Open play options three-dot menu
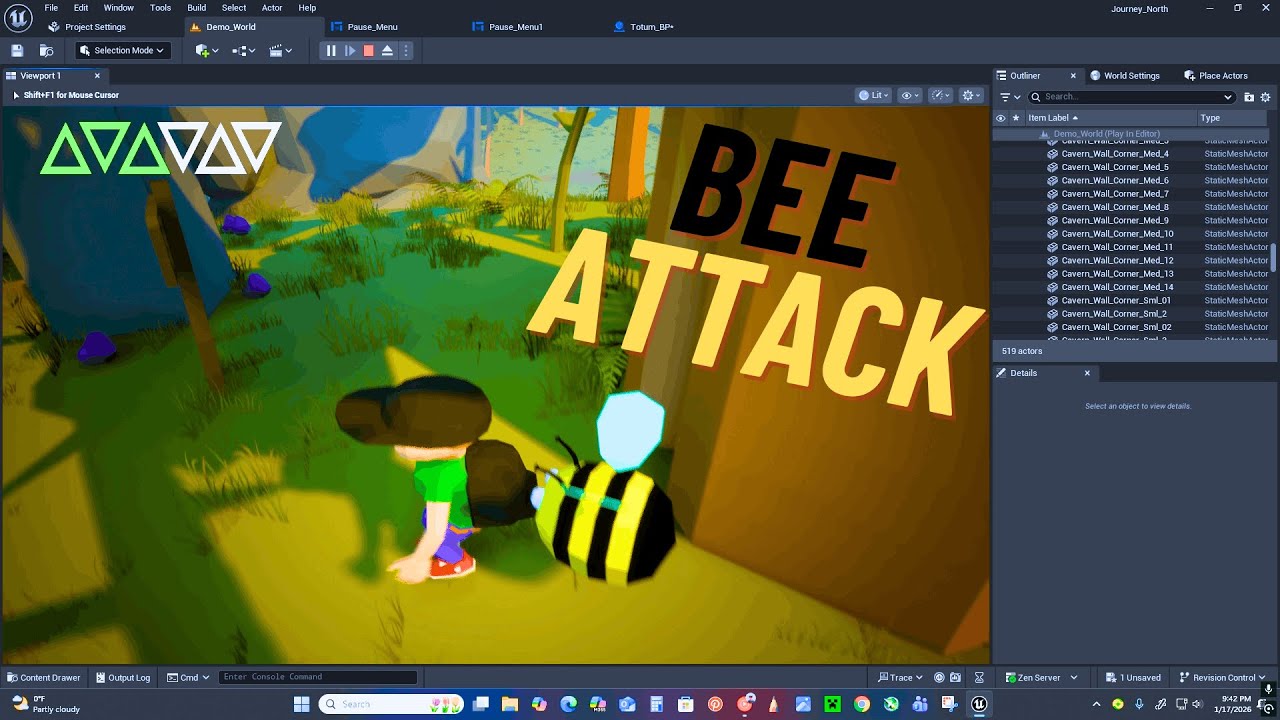The image size is (1280, 720). click(405, 50)
